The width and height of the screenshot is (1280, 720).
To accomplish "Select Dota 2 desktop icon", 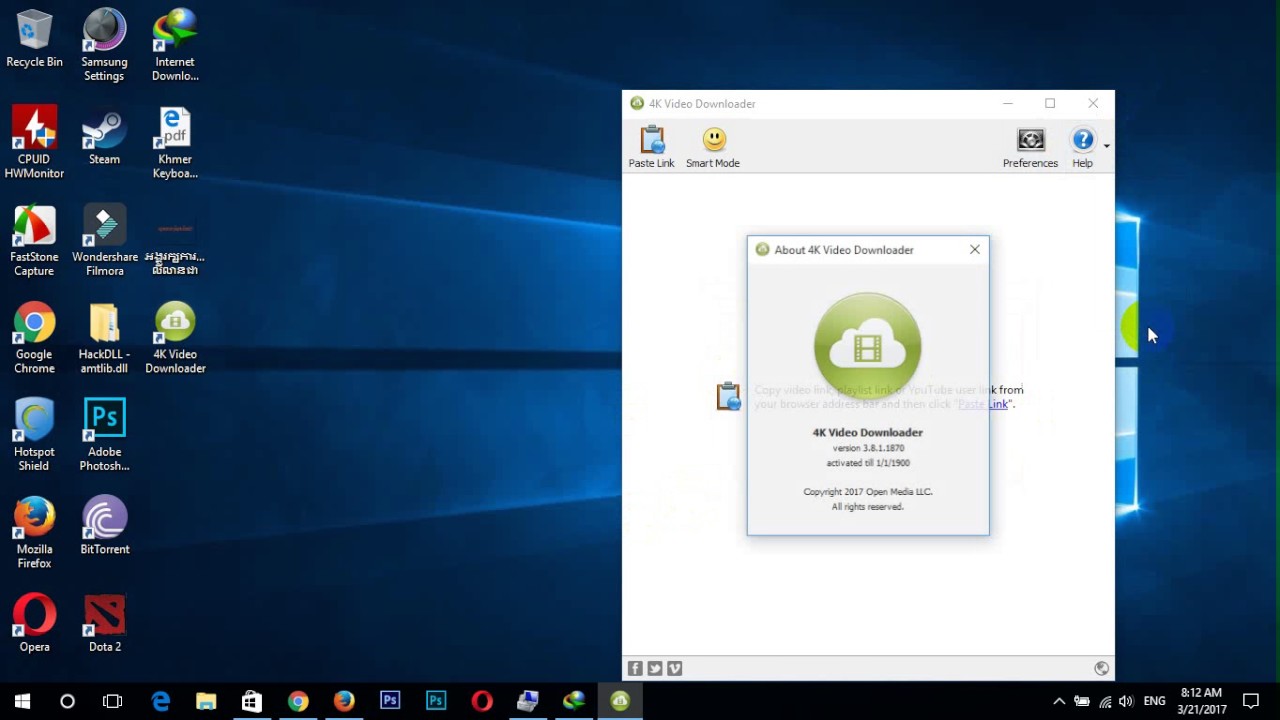I will pos(104,624).
